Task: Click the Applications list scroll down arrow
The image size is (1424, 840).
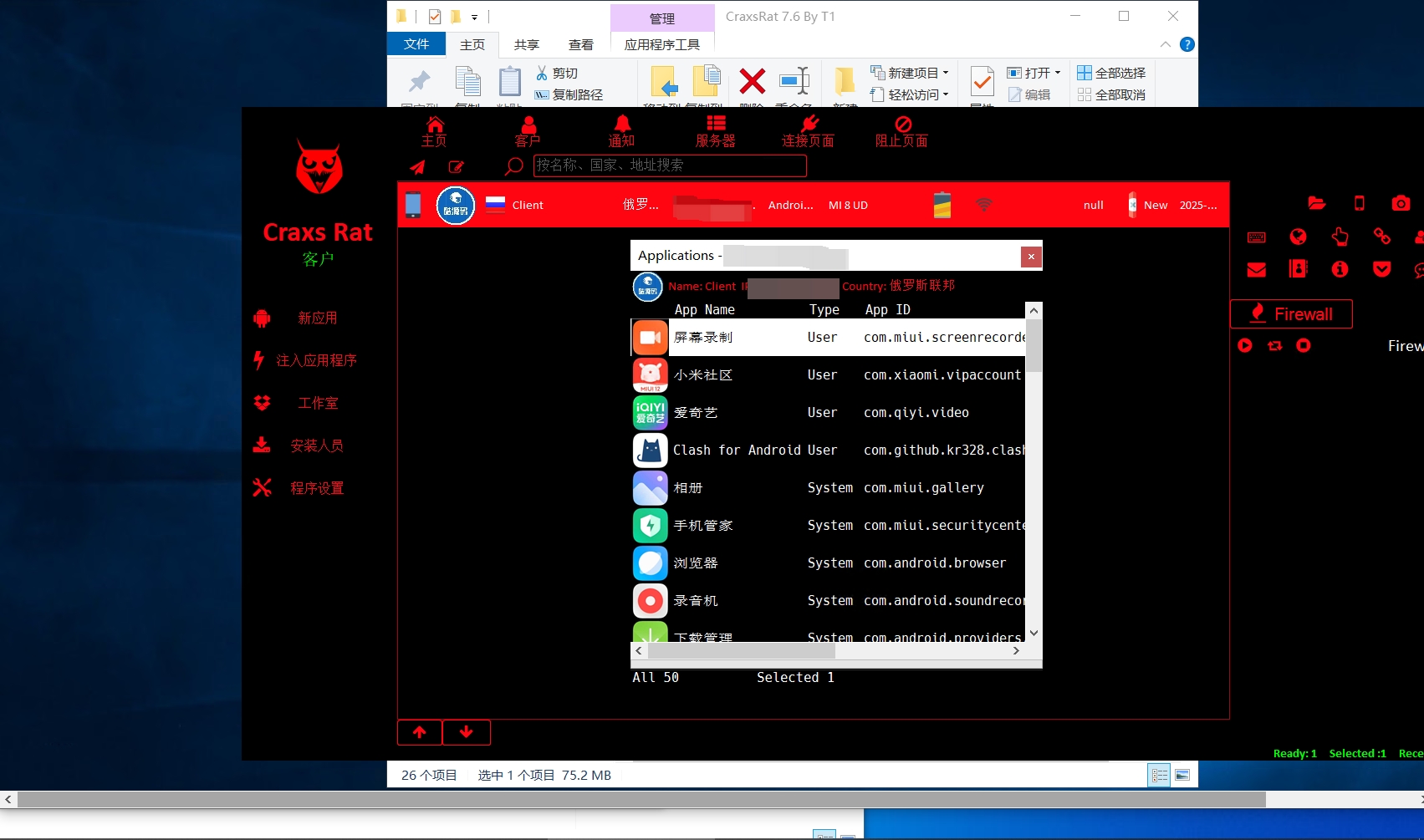Action: click(1034, 634)
